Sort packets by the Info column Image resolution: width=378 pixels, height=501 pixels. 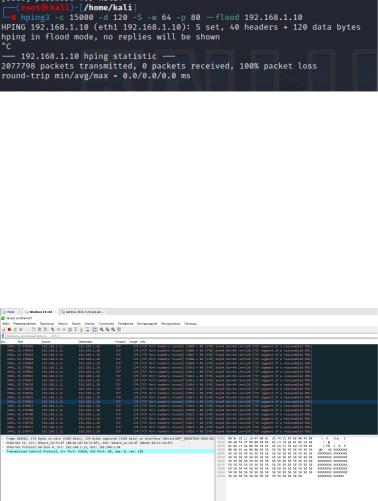point(142,342)
